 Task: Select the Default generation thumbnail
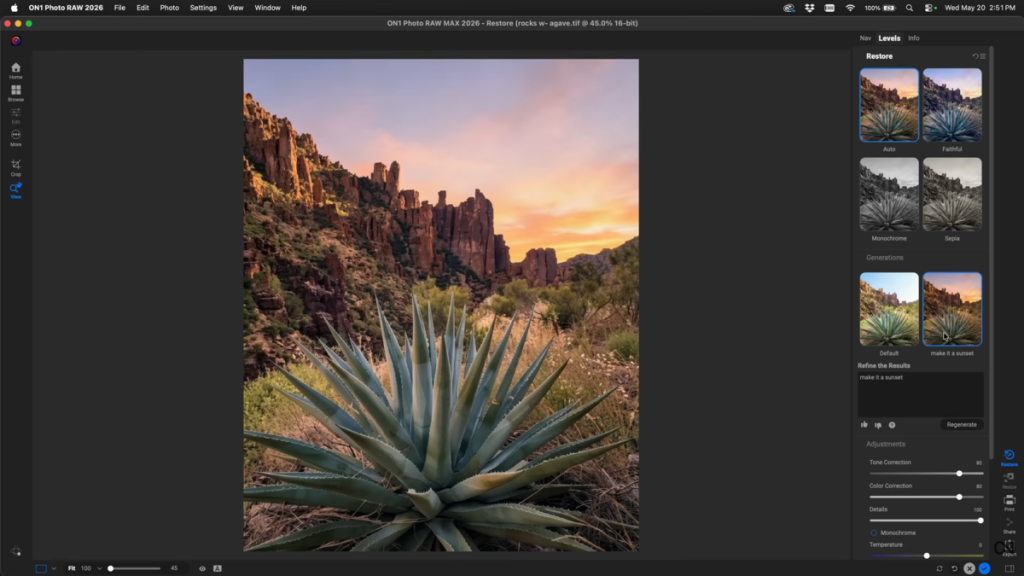[889, 309]
